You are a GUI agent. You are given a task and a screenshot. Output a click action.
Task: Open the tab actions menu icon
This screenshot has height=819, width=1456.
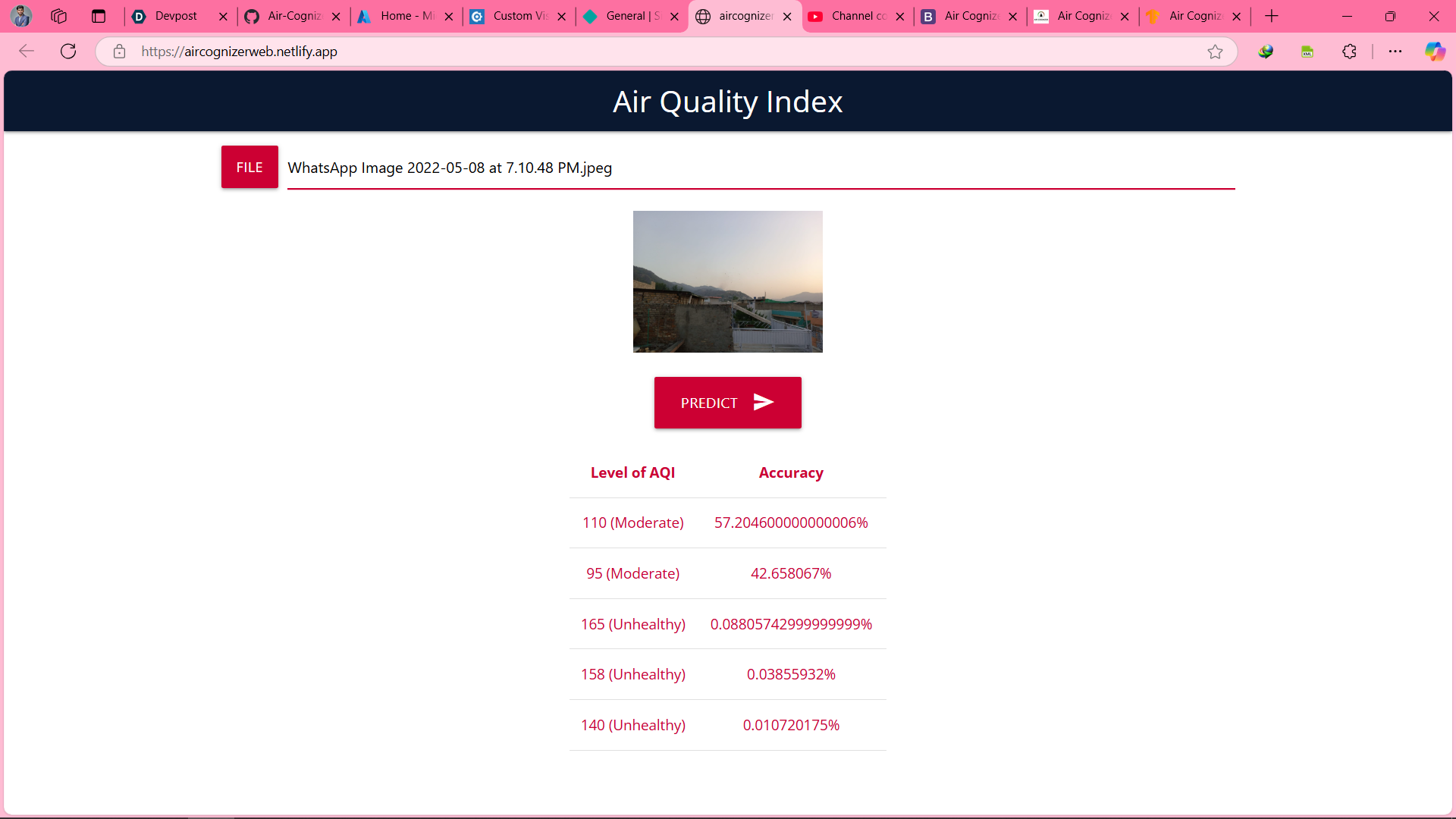click(99, 16)
